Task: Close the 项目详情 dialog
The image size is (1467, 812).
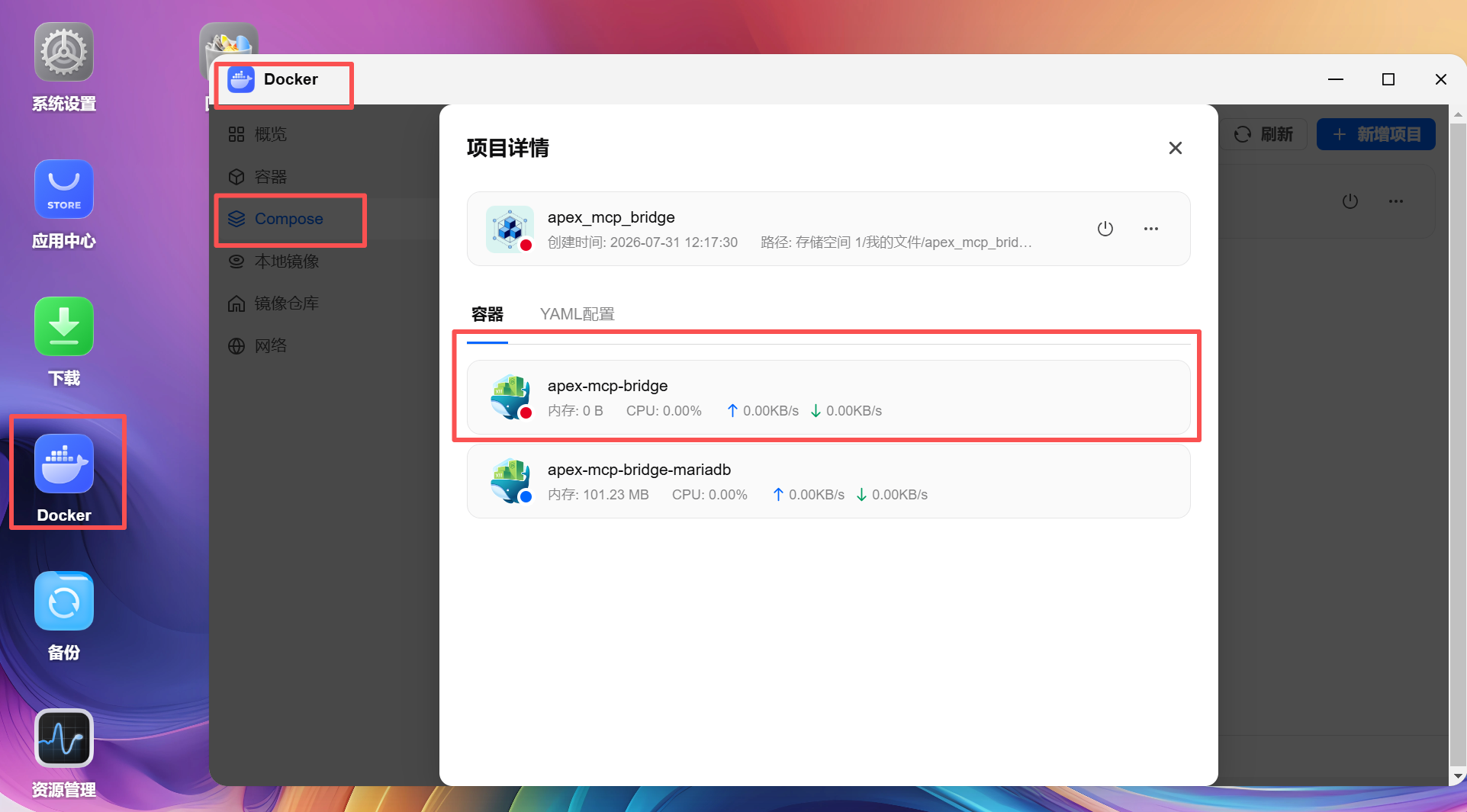Action: [x=1176, y=148]
